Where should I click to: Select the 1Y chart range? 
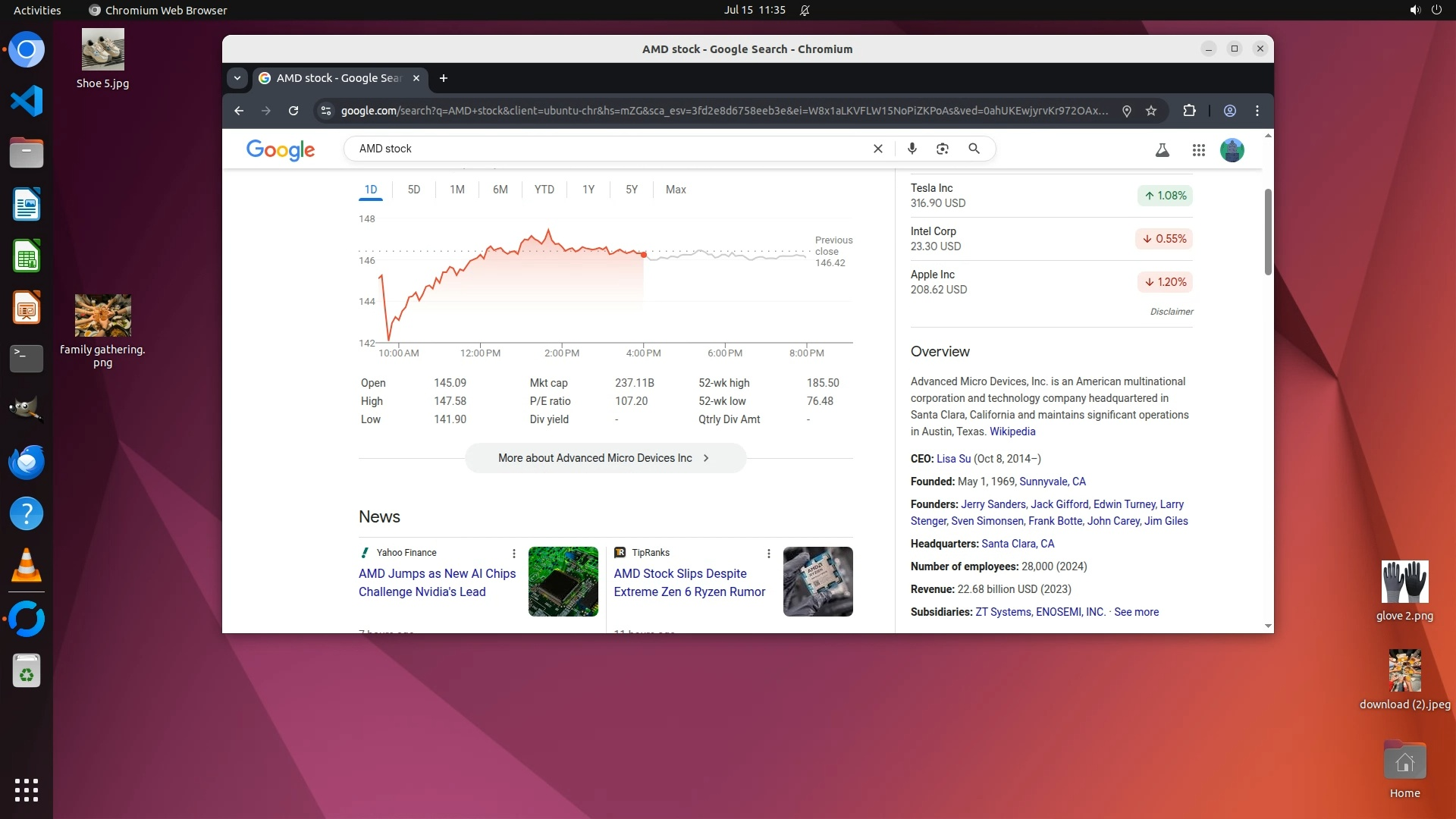click(x=588, y=190)
